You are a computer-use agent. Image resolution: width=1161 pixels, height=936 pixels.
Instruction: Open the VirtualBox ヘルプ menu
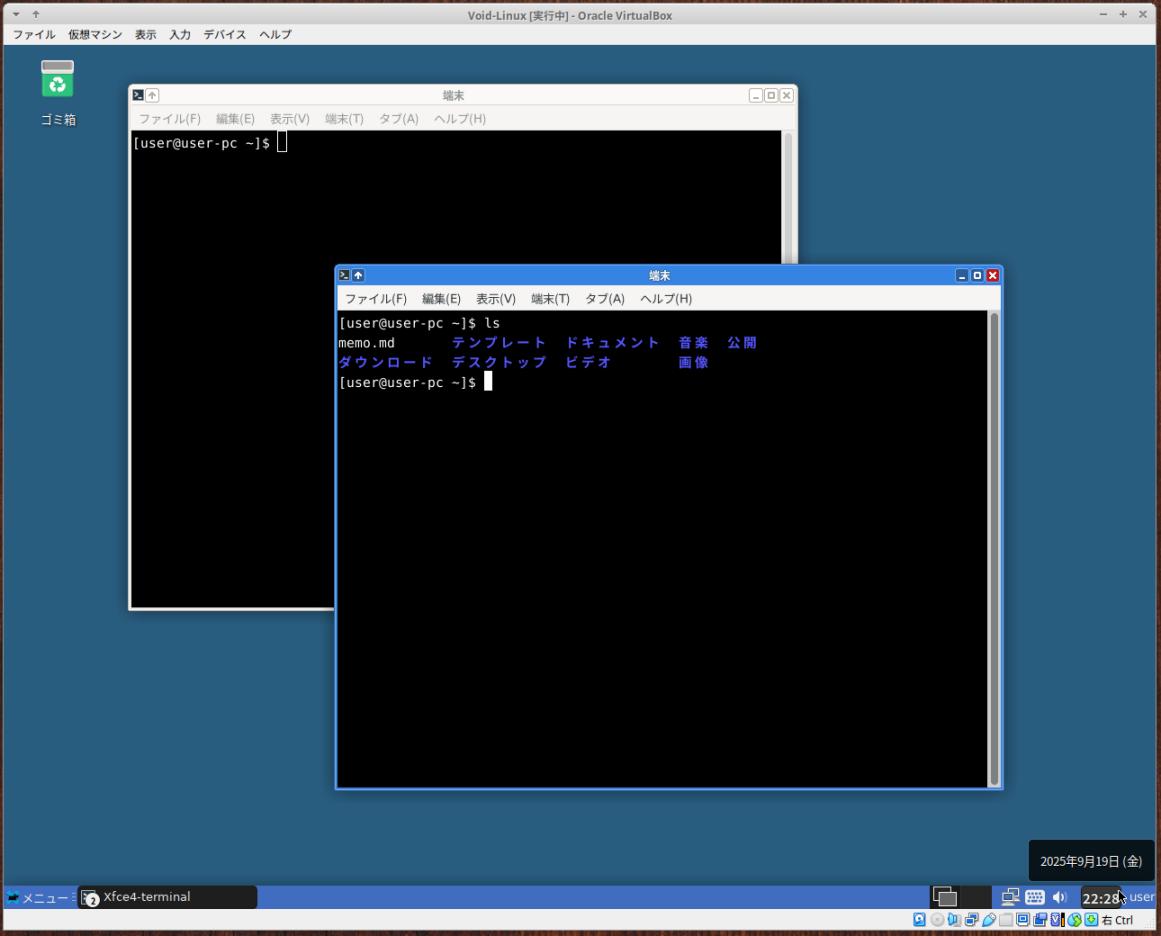275,34
